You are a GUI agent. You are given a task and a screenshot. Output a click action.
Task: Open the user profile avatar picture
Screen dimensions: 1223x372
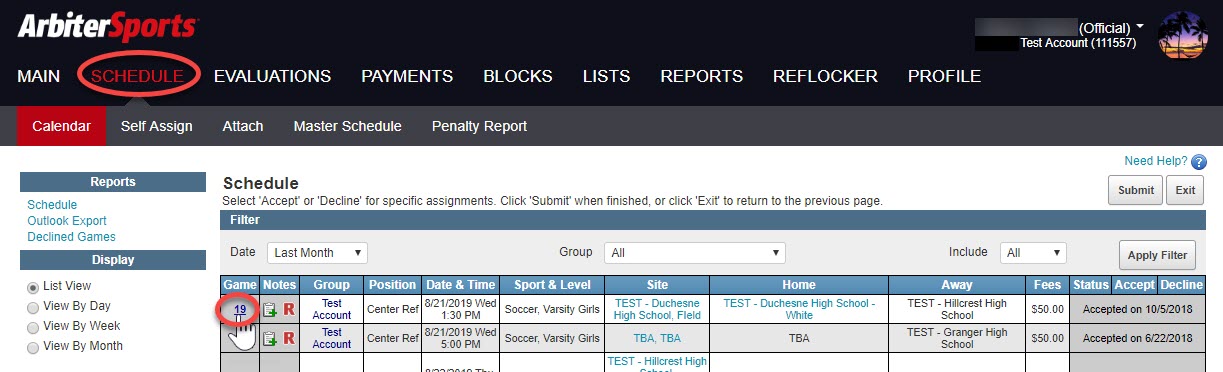(1182, 35)
